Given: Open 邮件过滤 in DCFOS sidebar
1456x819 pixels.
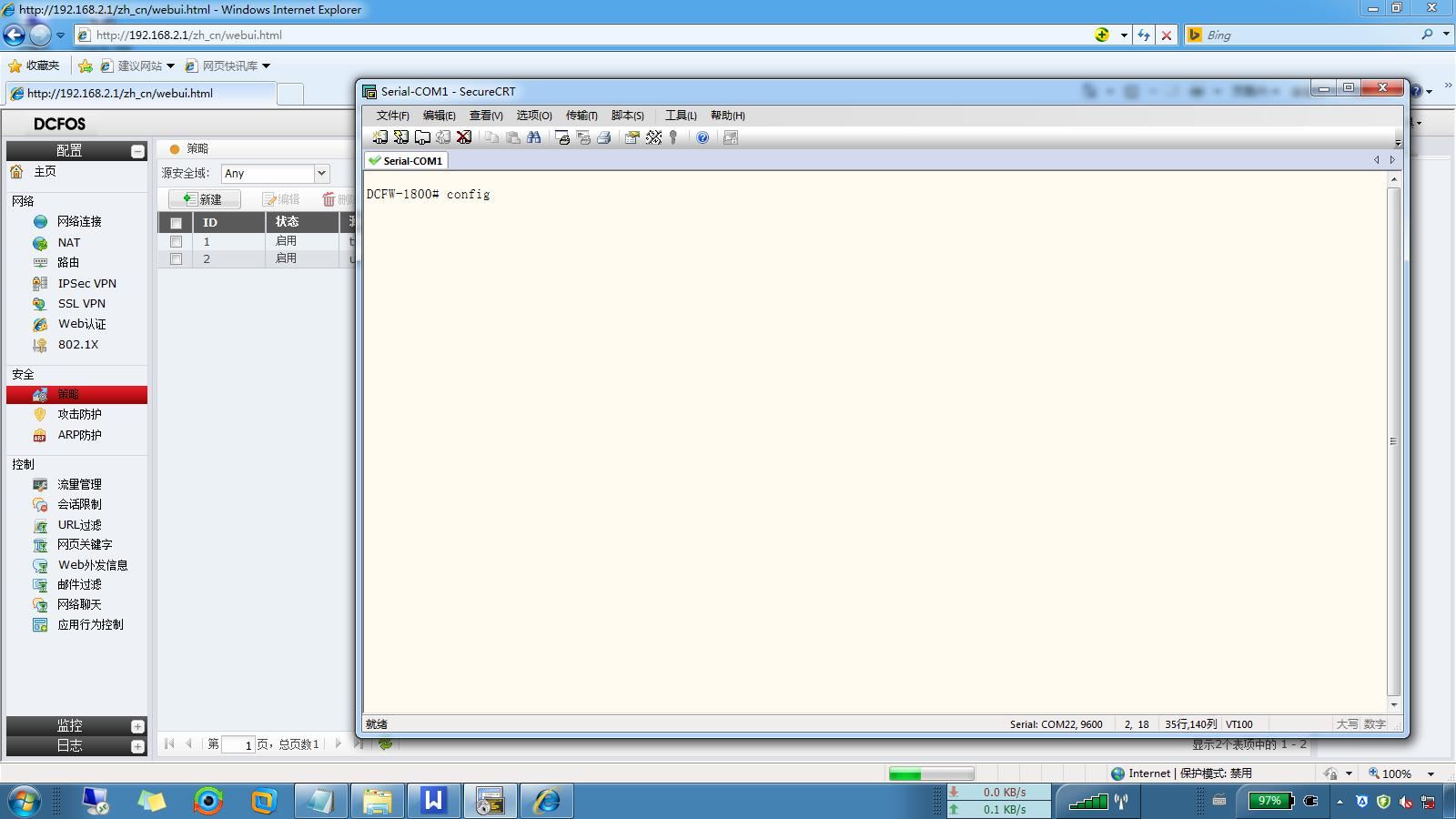Looking at the screenshot, I should pos(79,584).
